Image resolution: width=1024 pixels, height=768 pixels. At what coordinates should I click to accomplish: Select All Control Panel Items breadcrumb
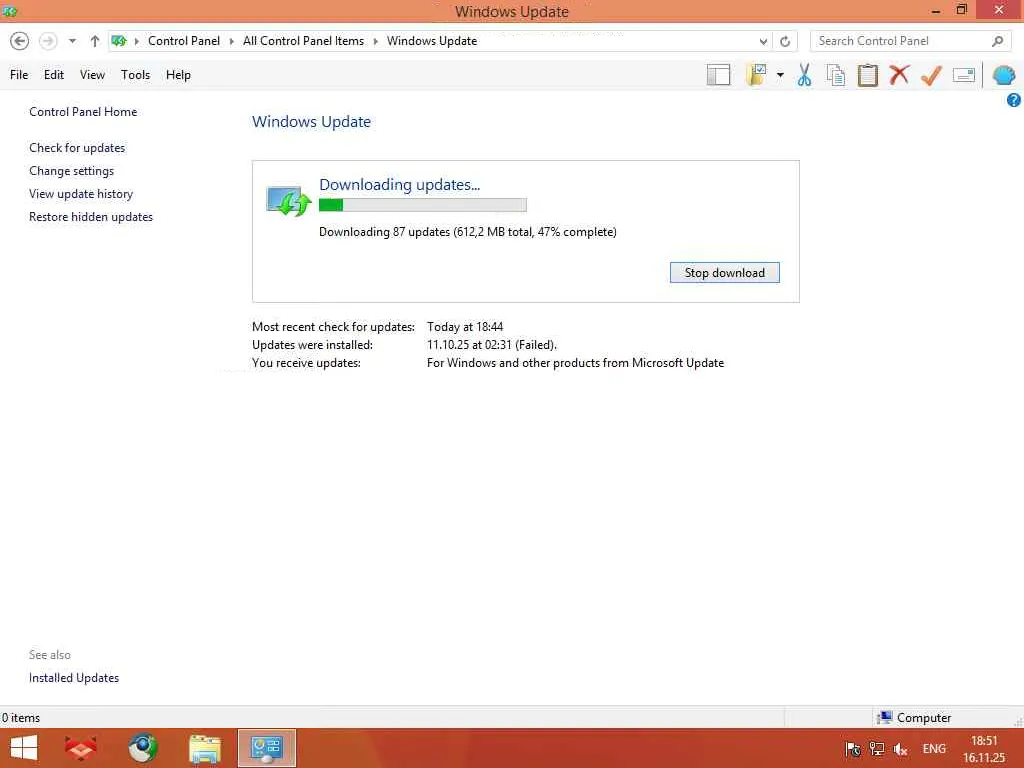point(304,40)
